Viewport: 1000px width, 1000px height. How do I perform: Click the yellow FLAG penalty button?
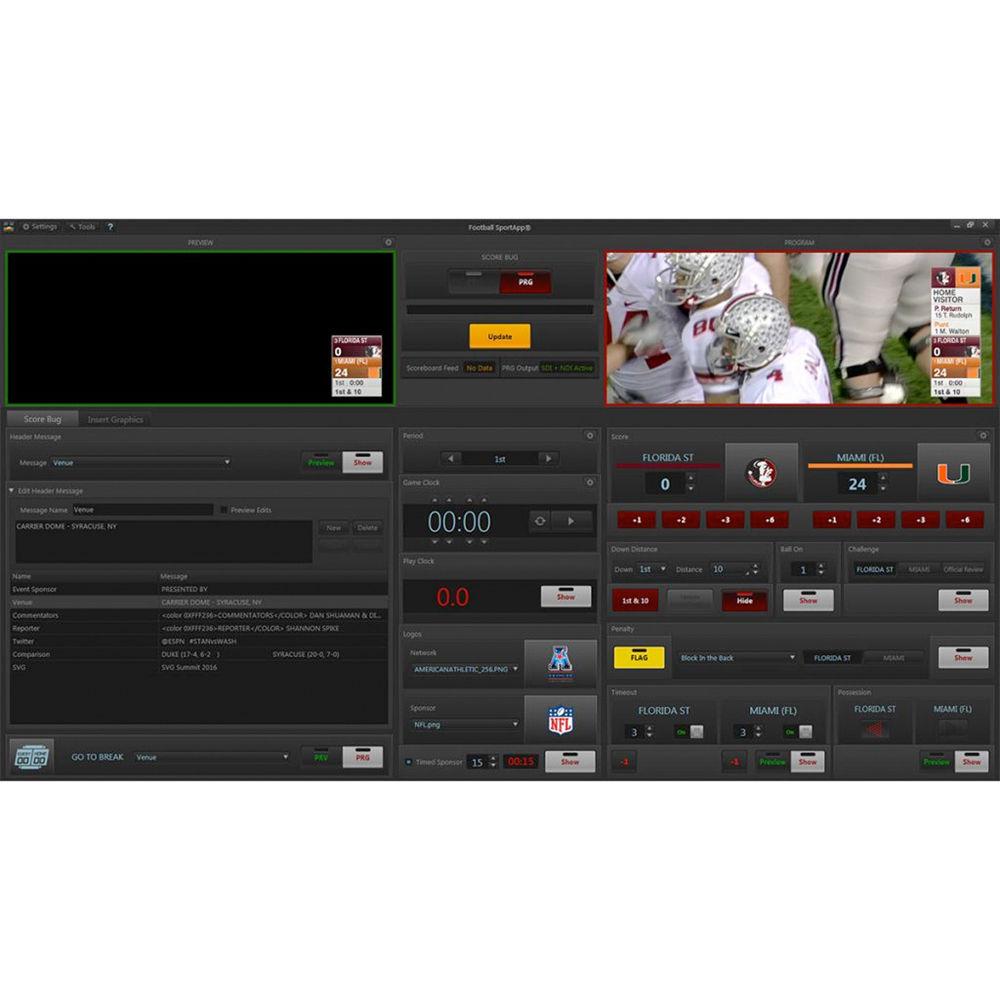[x=639, y=658]
